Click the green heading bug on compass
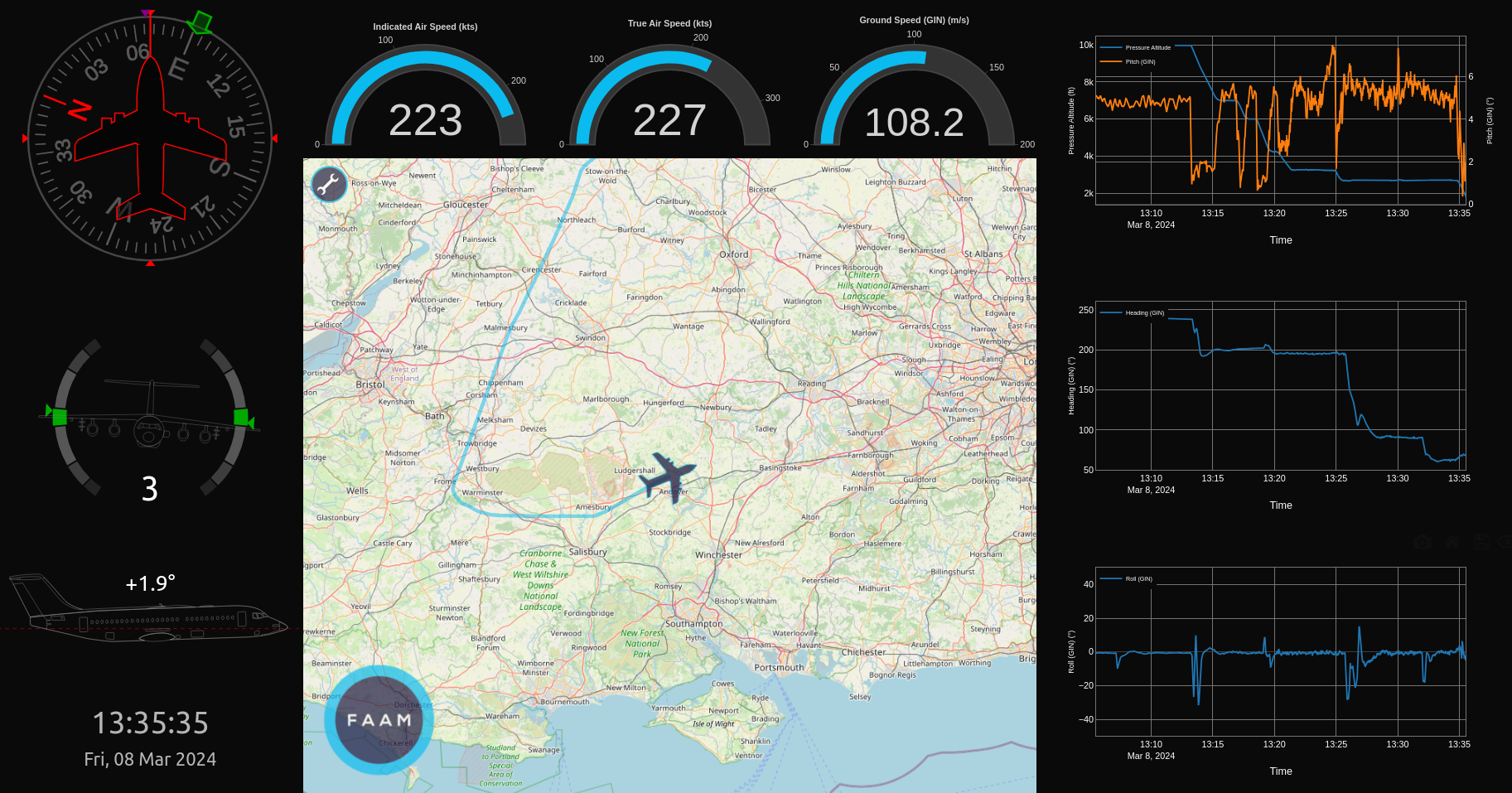 [200, 22]
